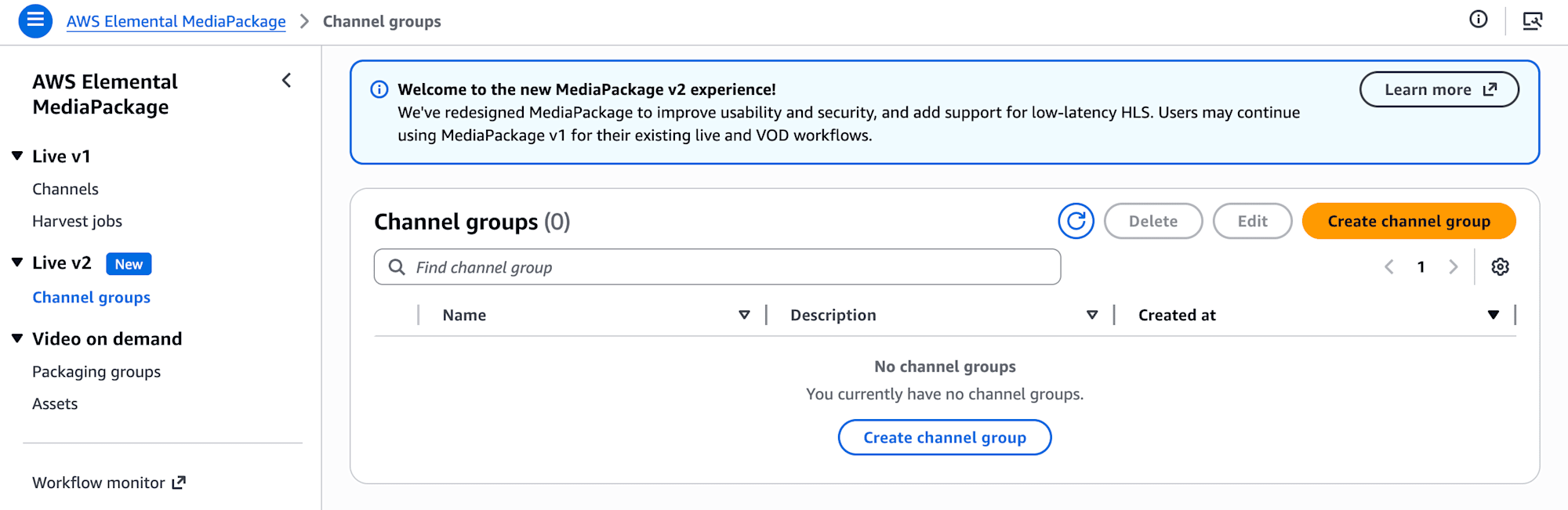Open the AWS Elemental MediaPackage breadcrumb link
Image resolution: width=1568 pixels, height=510 pixels.
(176, 21)
